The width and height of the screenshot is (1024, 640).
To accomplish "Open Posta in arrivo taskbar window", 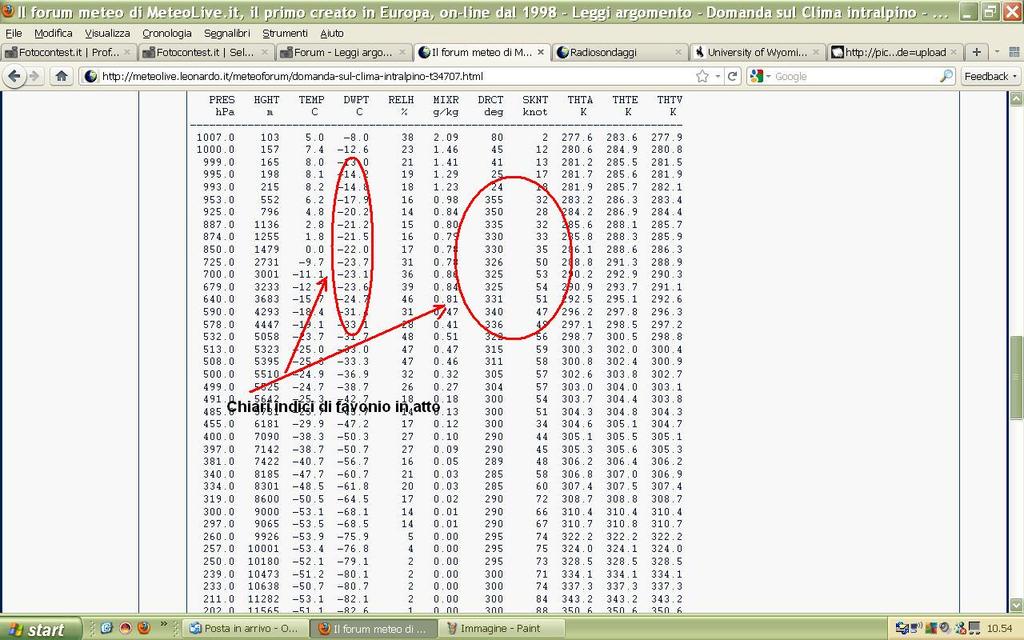I will (x=244, y=628).
